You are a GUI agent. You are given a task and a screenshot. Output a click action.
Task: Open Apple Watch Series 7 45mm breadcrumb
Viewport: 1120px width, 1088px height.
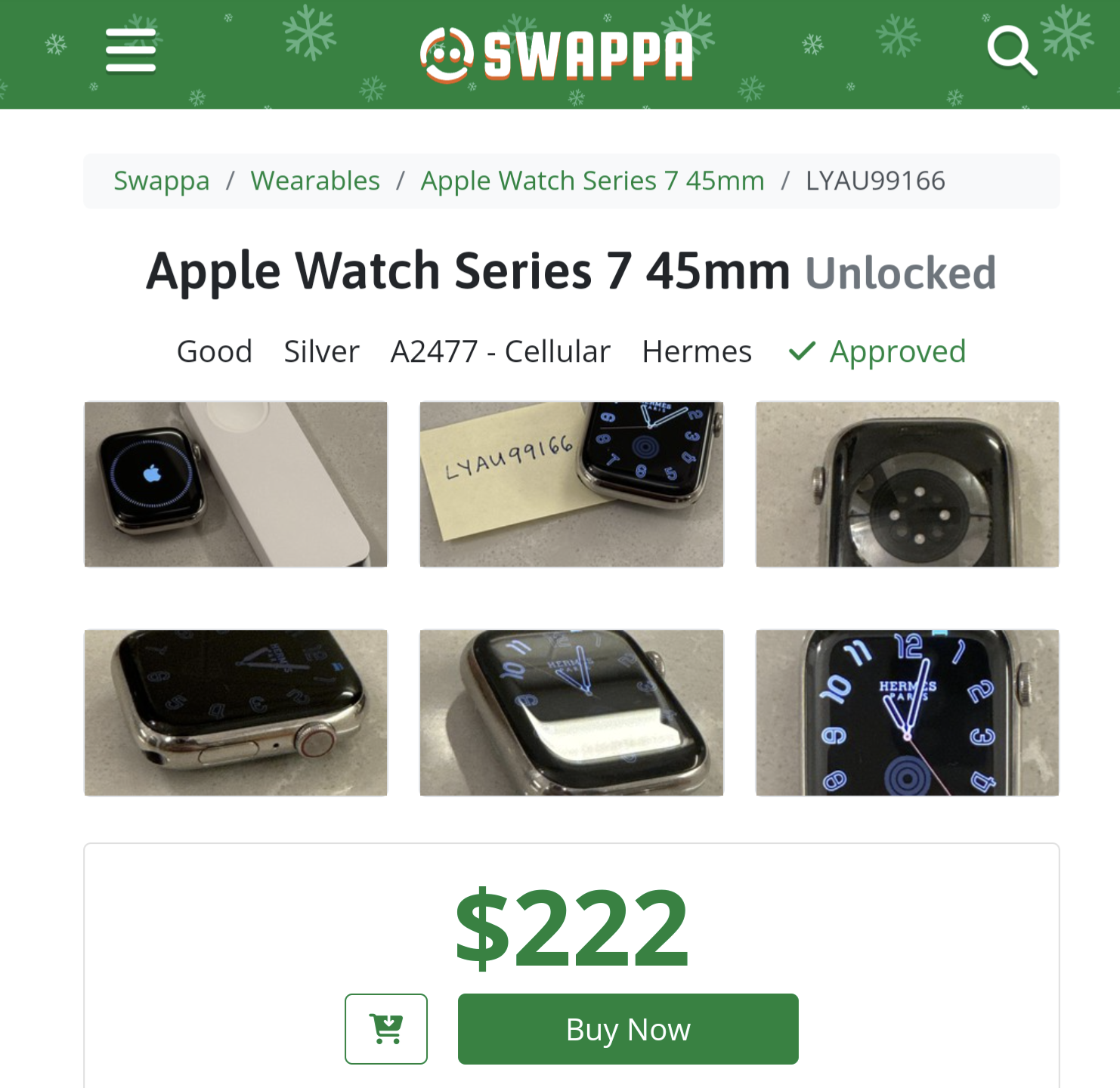592,181
